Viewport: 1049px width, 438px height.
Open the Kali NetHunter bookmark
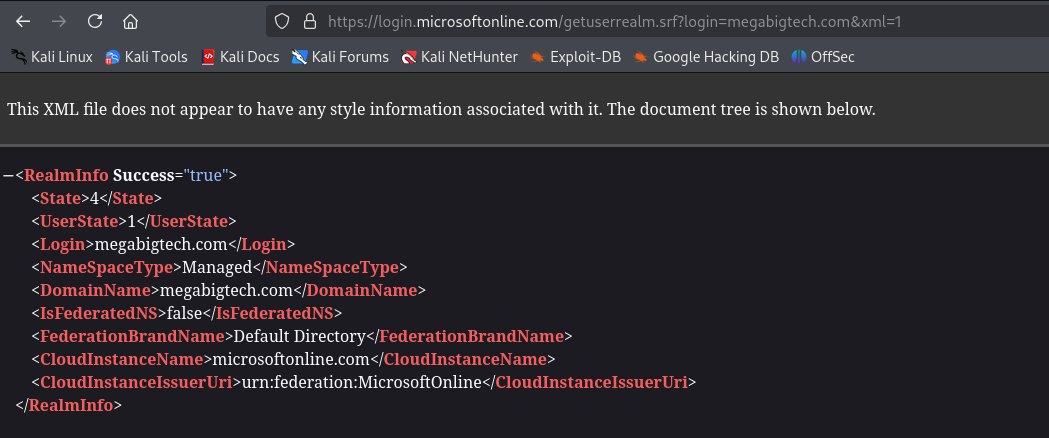click(459, 58)
